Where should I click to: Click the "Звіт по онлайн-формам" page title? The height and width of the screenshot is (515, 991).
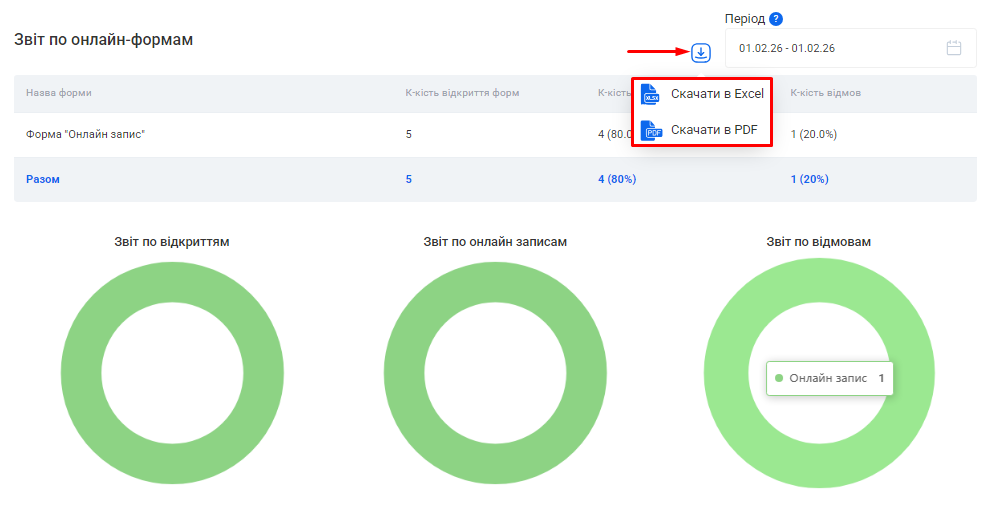(103, 40)
